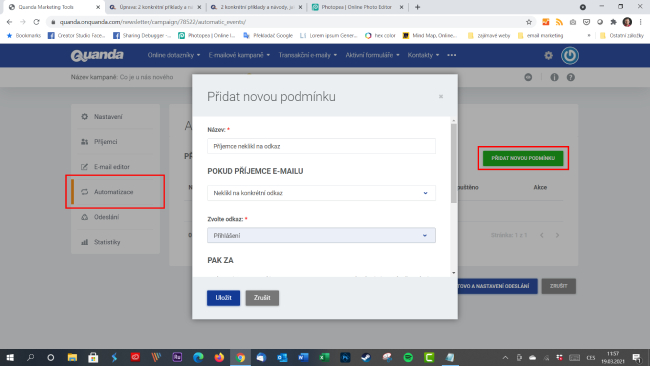The height and width of the screenshot is (366, 650).
Task: Expand the Neklikl na konkrétní odkaz dropdown
Action: (x=321, y=193)
